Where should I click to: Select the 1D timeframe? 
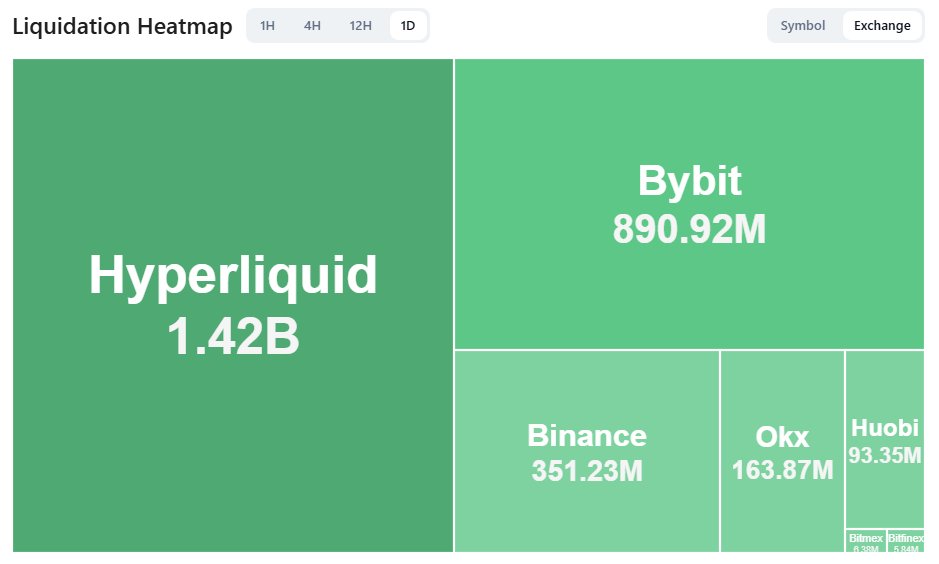(408, 26)
